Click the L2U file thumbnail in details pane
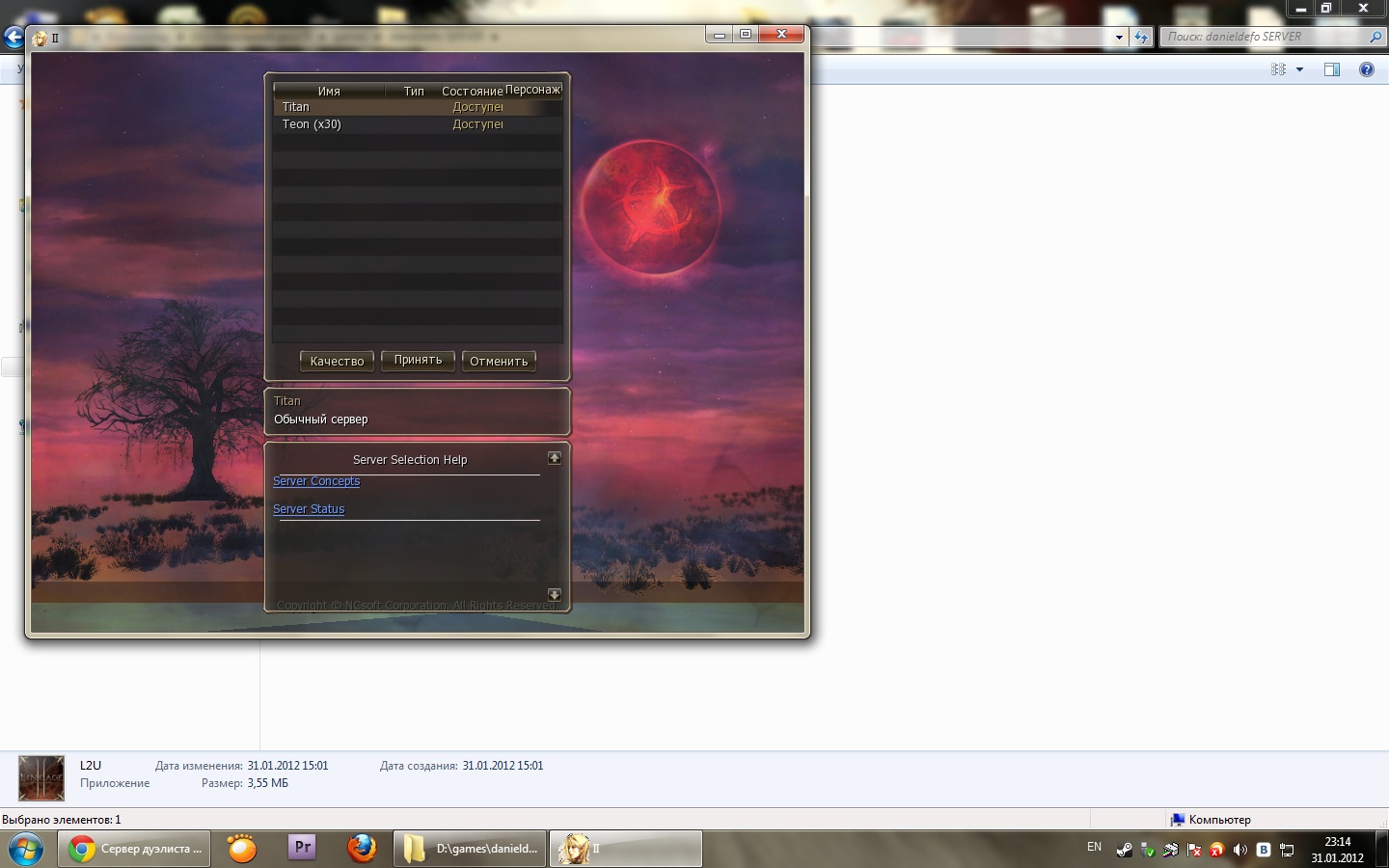This screenshot has width=1389, height=868. point(41,778)
